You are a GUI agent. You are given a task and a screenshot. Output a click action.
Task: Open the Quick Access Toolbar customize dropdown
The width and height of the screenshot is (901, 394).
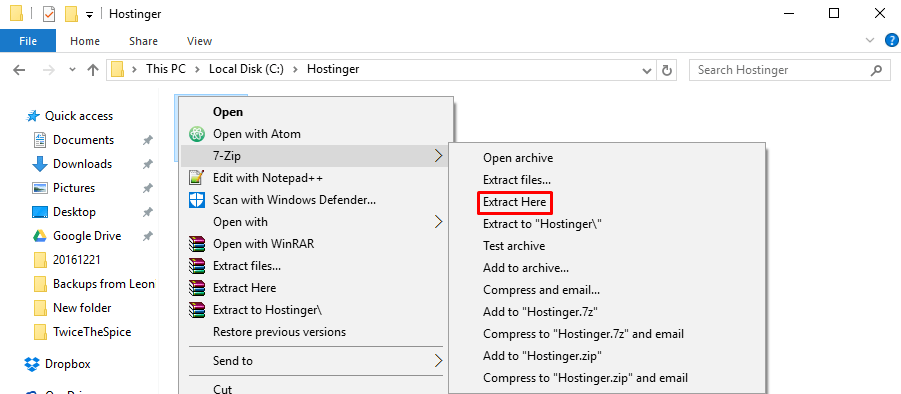(x=89, y=14)
